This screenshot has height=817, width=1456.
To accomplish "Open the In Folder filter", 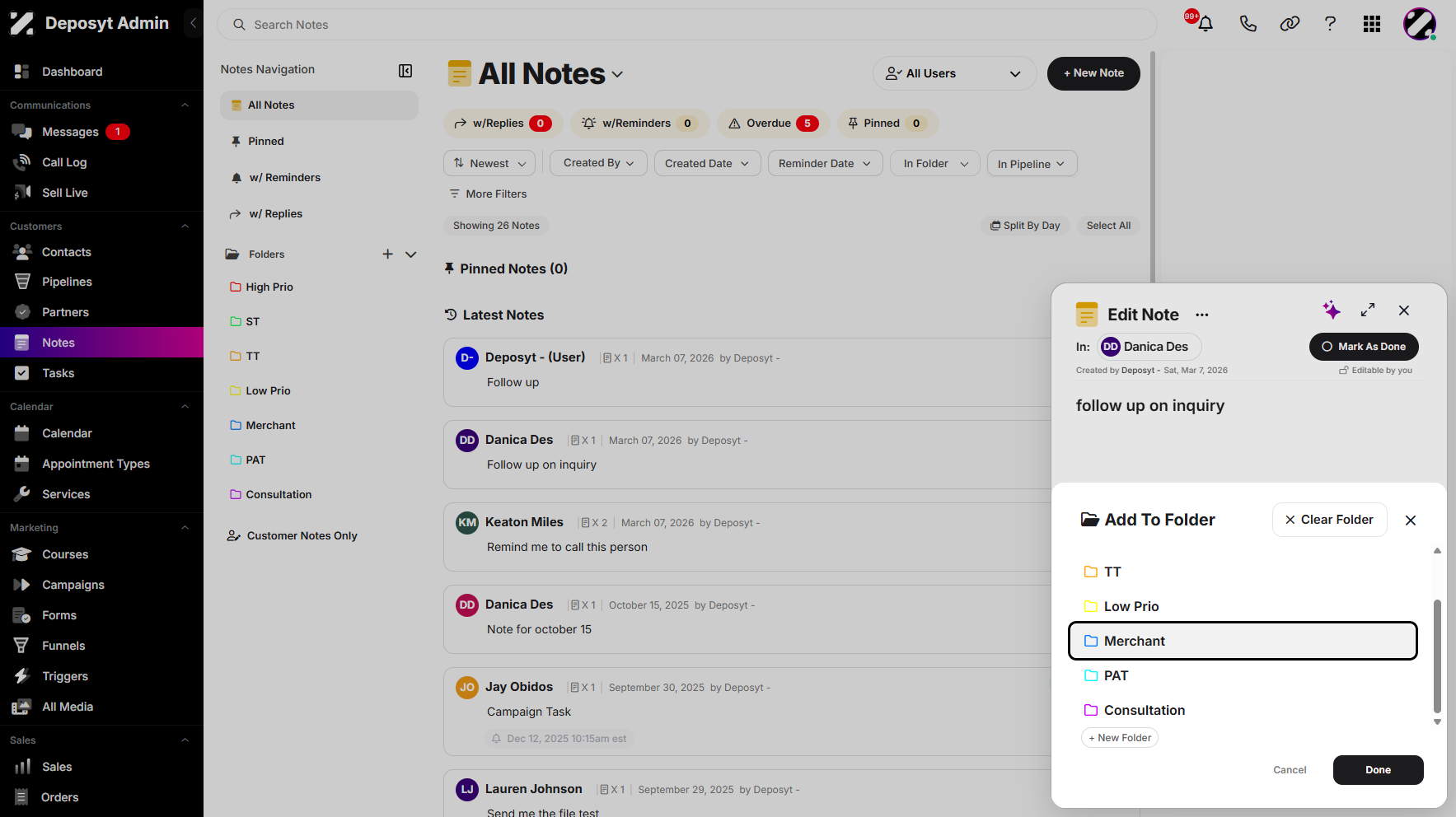I will [x=935, y=163].
